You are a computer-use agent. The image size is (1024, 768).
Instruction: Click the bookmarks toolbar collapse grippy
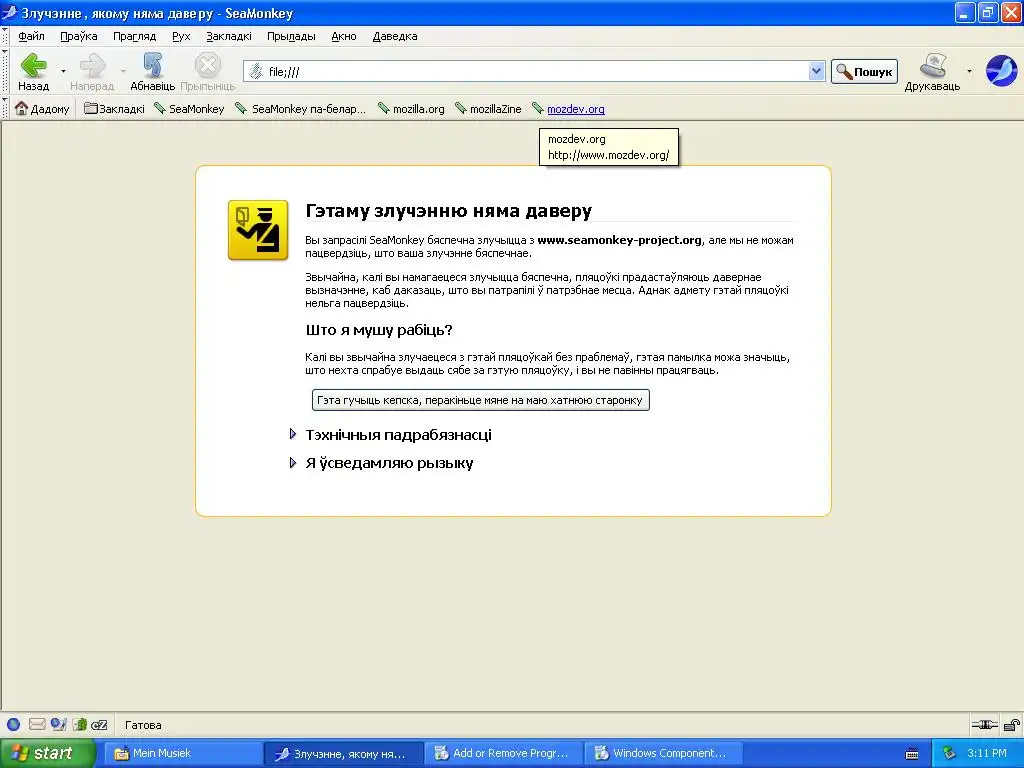(x=5, y=108)
